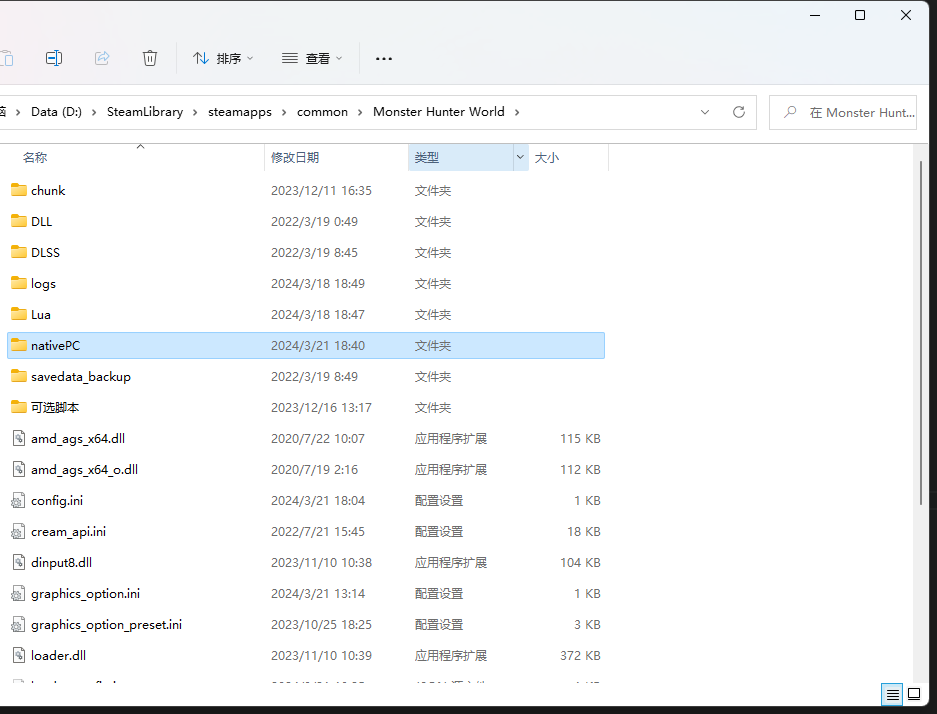937x714 pixels.
Task: Click the search magnifier icon
Action: pyautogui.click(x=790, y=112)
